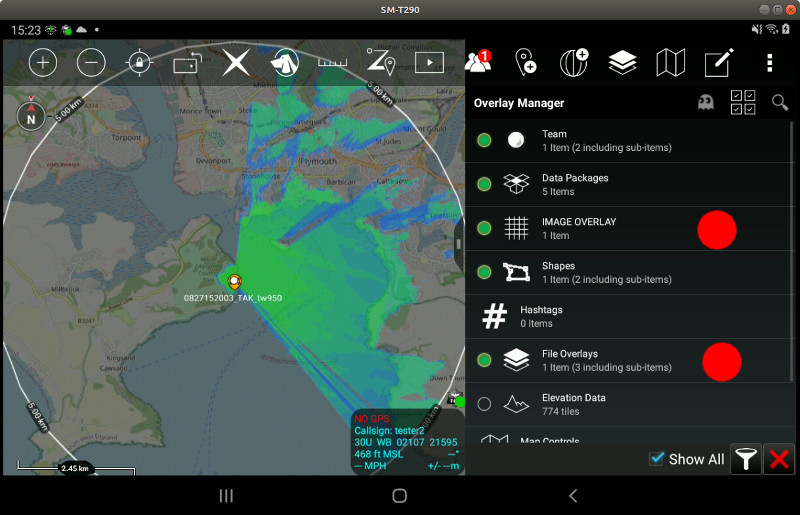Open the range ruler measurement tool
The height and width of the screenshot is (515, 800).
(x=332, y=63)
